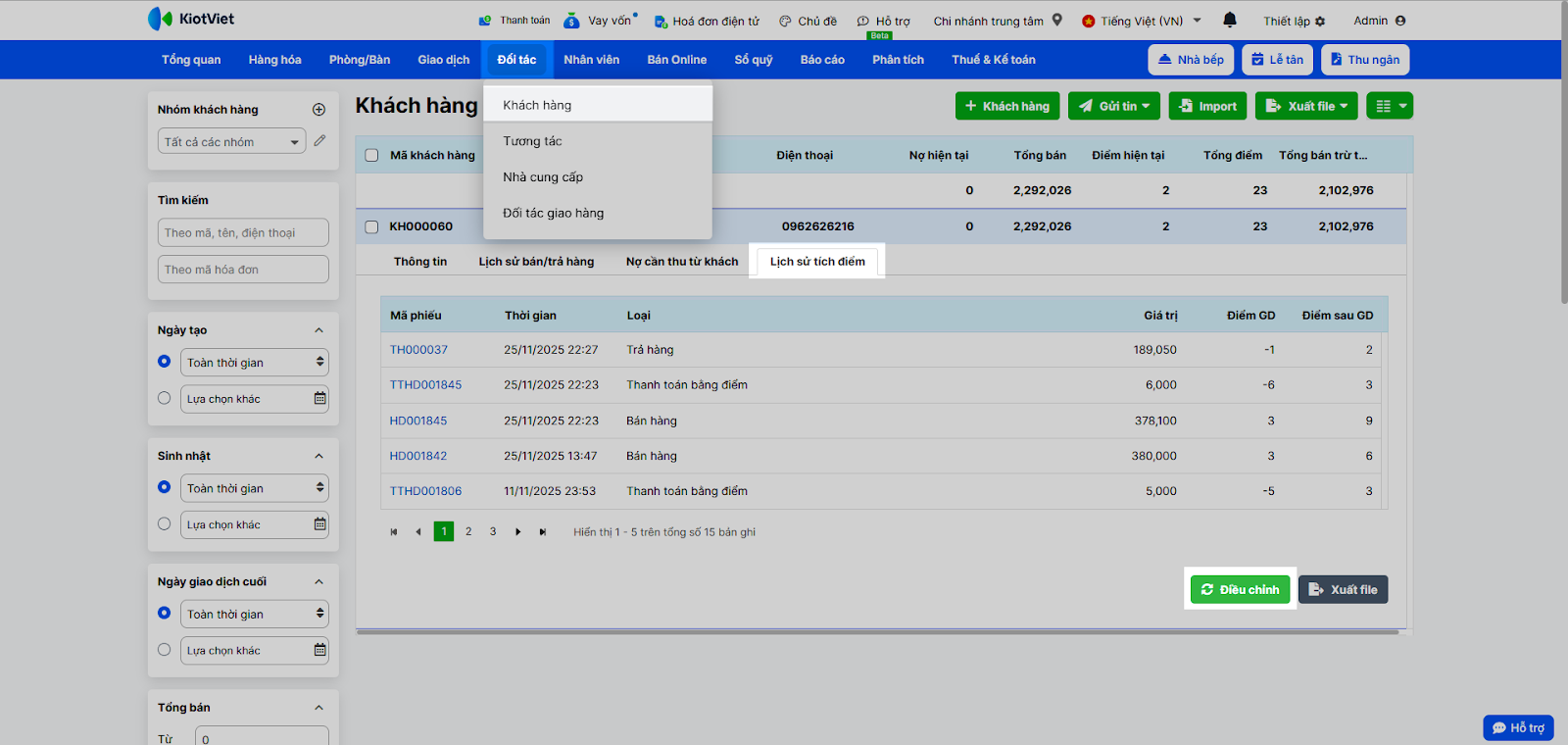The height and width of the screenshot is (745, 1568).
Task: Go to the last page of point history
Action: point(543,532)
